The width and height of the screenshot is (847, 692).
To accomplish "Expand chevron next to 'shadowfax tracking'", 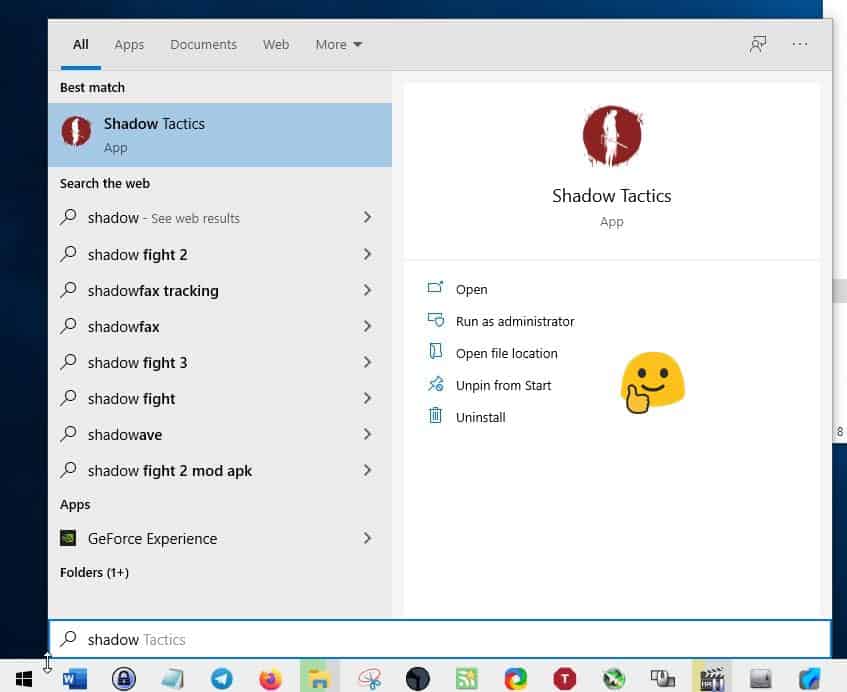I will pyautogui.click(x=367, y=290).
